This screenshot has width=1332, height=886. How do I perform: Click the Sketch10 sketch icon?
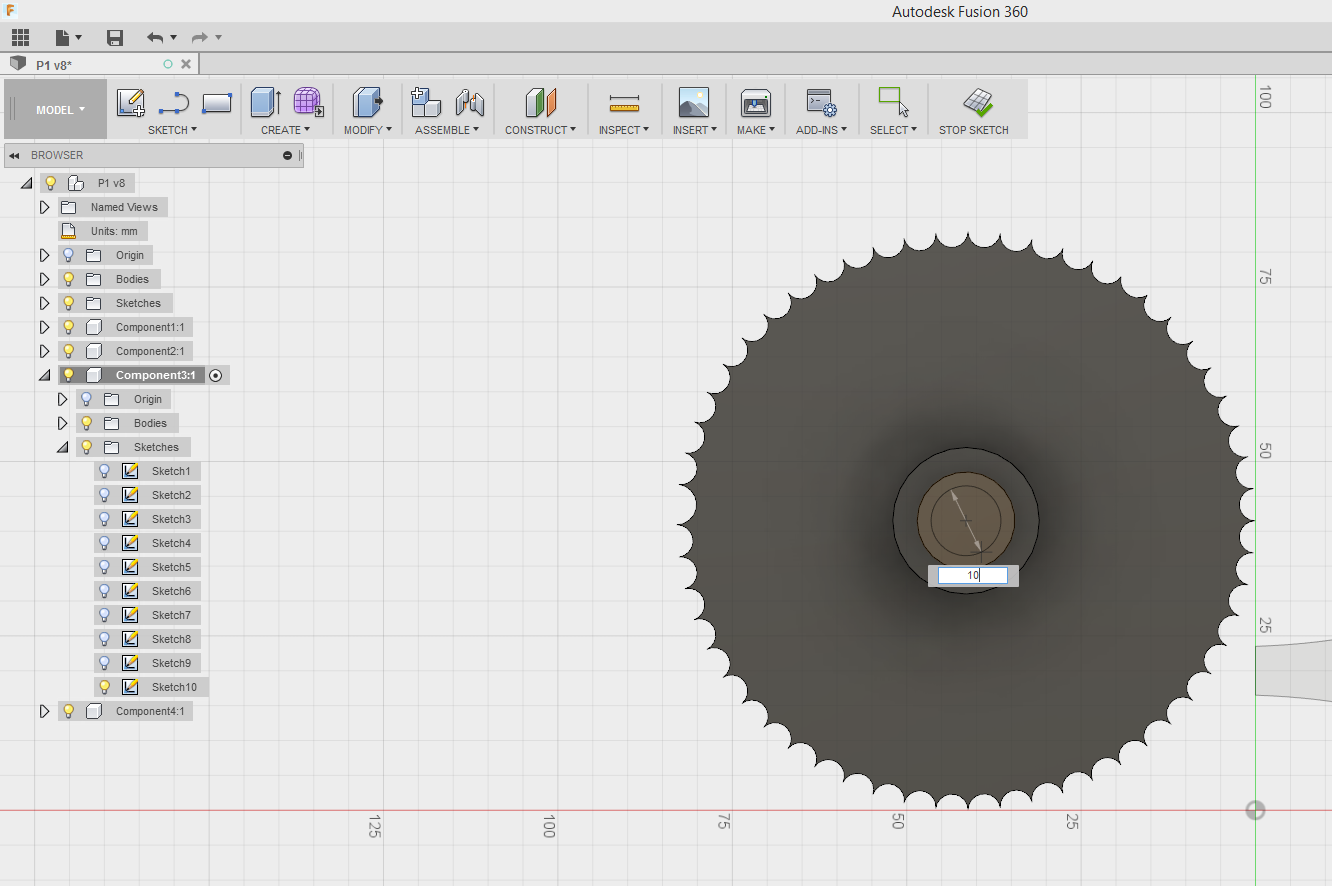[x=130, y=687]
